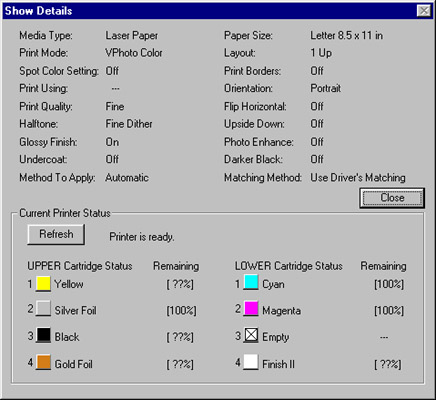Click the Empty cartridge slot icon
Image resolution: width=436 pixels, height=400 pixels.
click(x=251, y=335)
